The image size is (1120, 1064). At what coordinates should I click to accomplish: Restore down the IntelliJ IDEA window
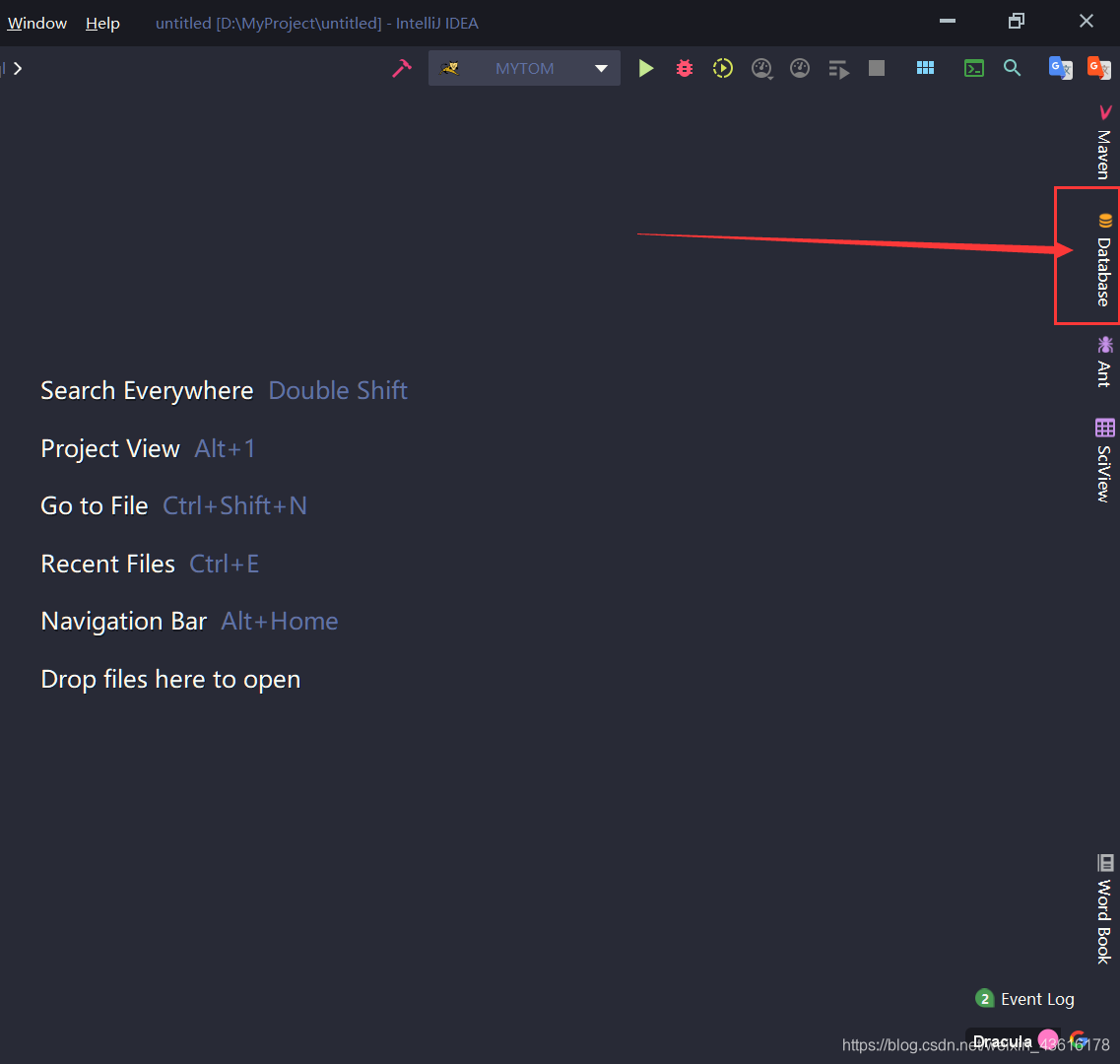point(1017,21)
